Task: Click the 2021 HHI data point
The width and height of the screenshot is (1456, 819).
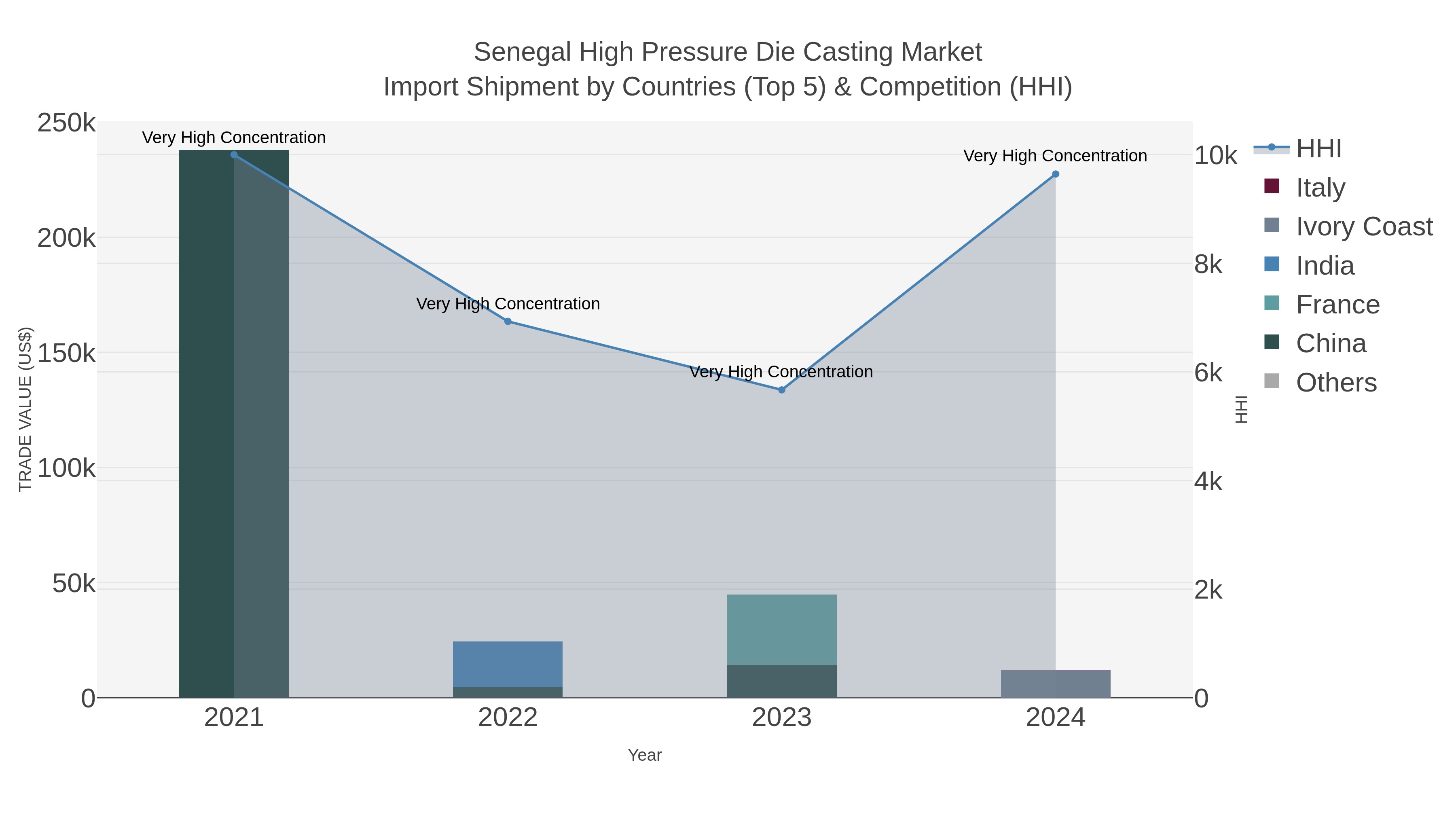Action: (x=234, y=155)
